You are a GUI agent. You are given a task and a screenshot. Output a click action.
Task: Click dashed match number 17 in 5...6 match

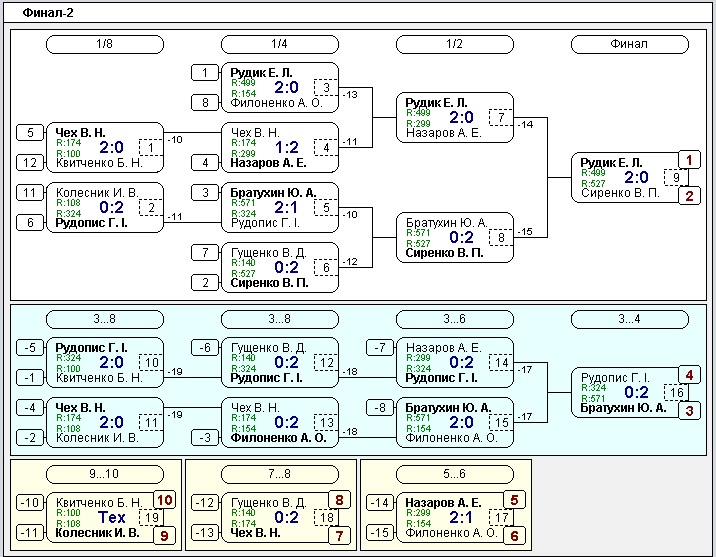click(x=501, y=517)
